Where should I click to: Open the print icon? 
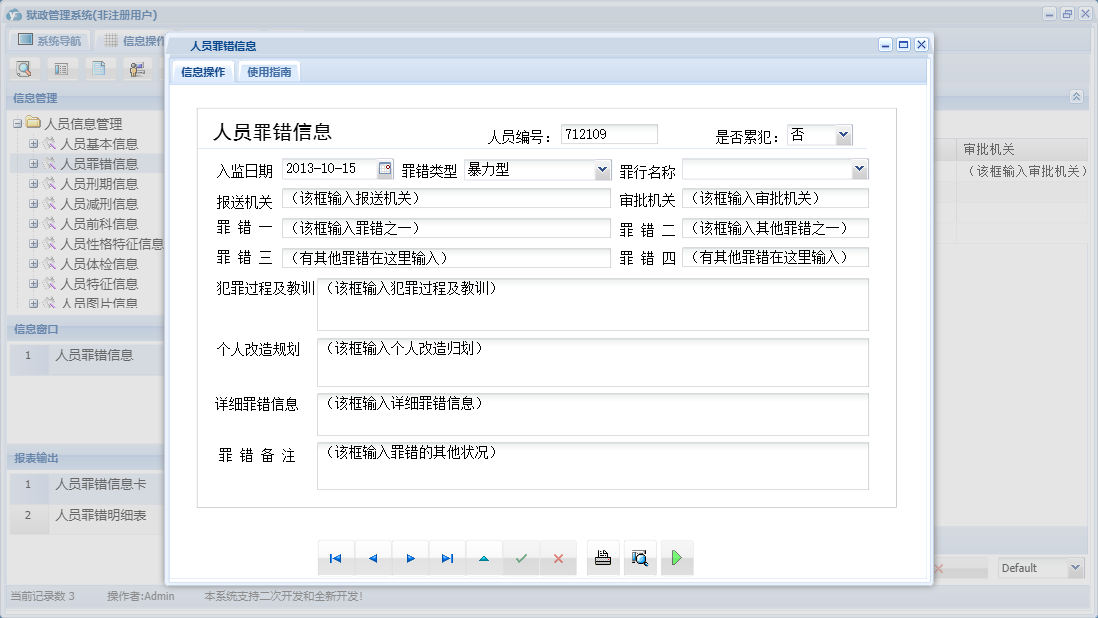(x=602, y=558)
